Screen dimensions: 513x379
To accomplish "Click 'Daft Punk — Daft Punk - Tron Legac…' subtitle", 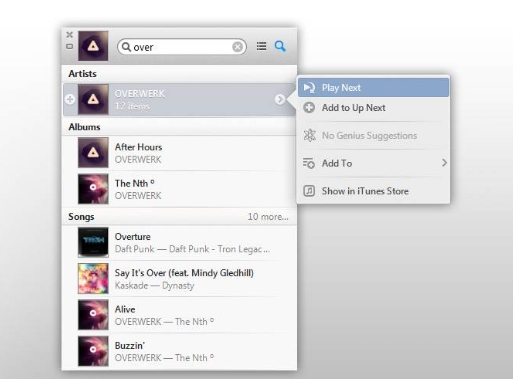I will pyautogui.click(x=192, y=249).
